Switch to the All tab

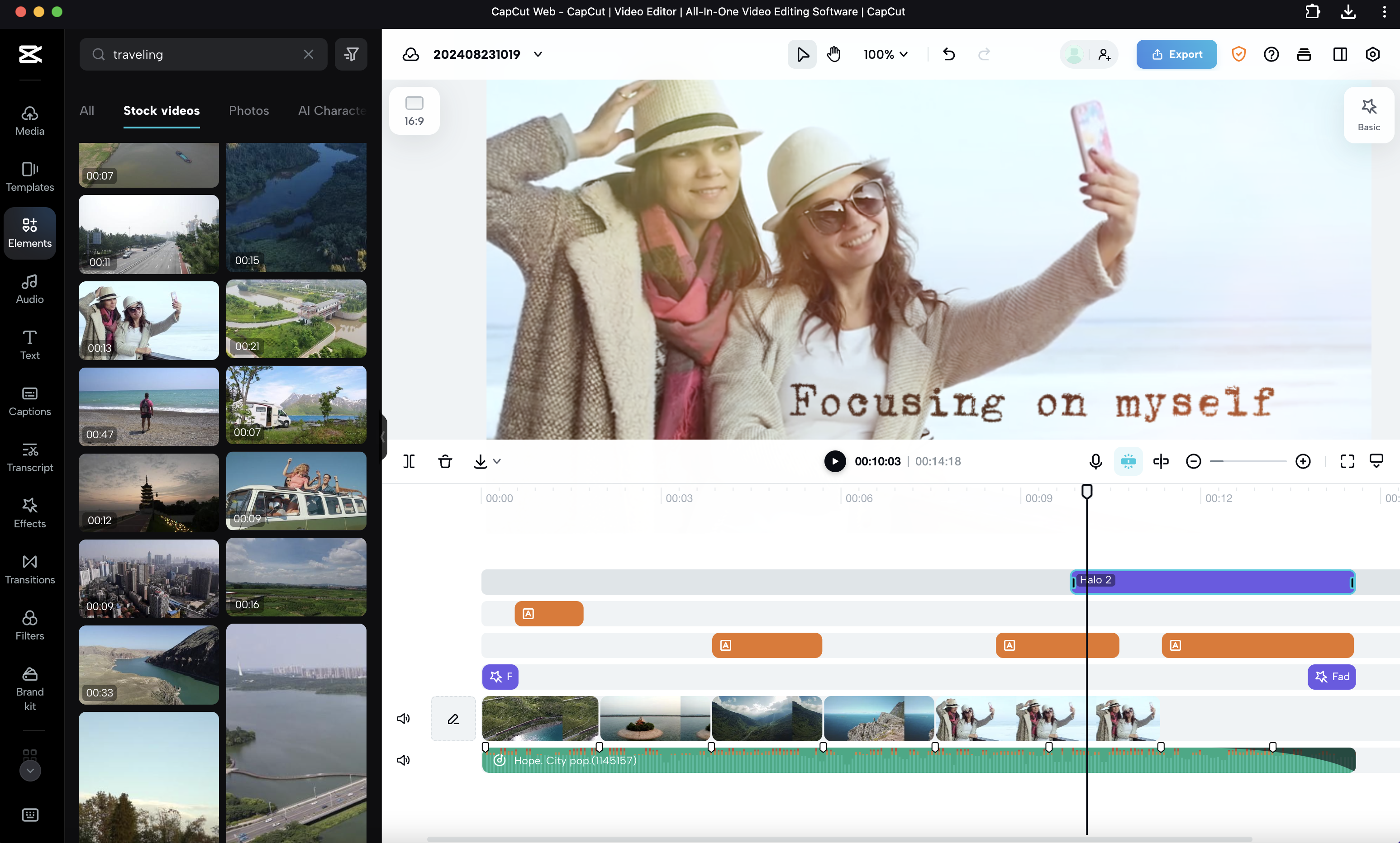(86, 111)
